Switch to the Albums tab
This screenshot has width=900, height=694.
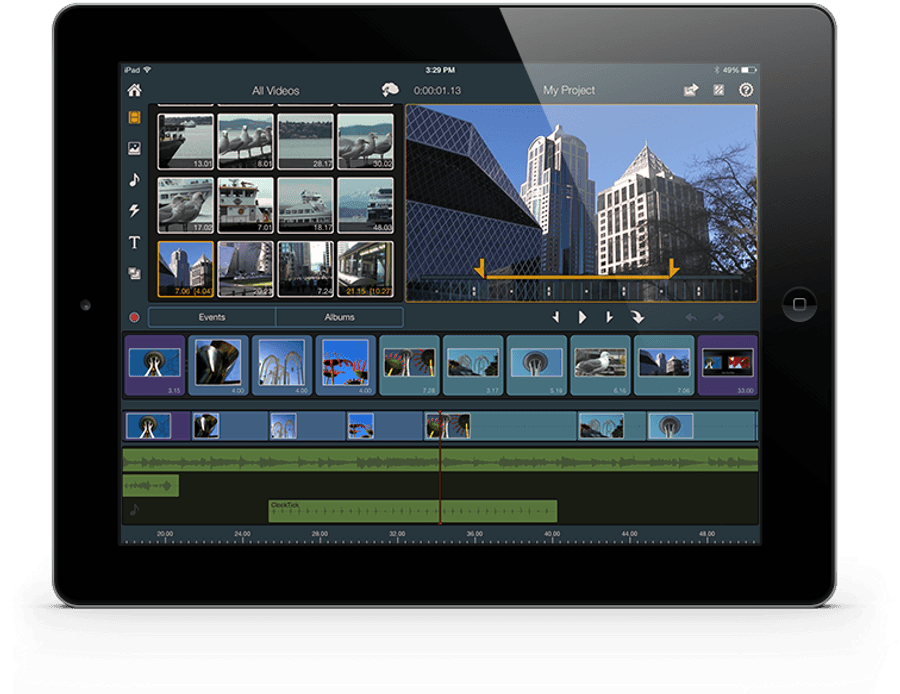(339, 317)
